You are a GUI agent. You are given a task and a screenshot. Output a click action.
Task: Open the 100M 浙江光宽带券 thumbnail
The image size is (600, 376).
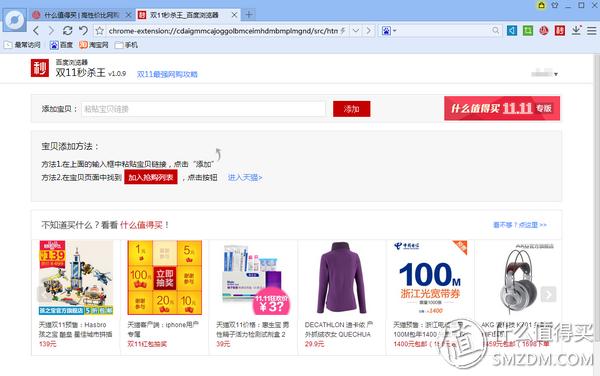click(x=430, y=277)
